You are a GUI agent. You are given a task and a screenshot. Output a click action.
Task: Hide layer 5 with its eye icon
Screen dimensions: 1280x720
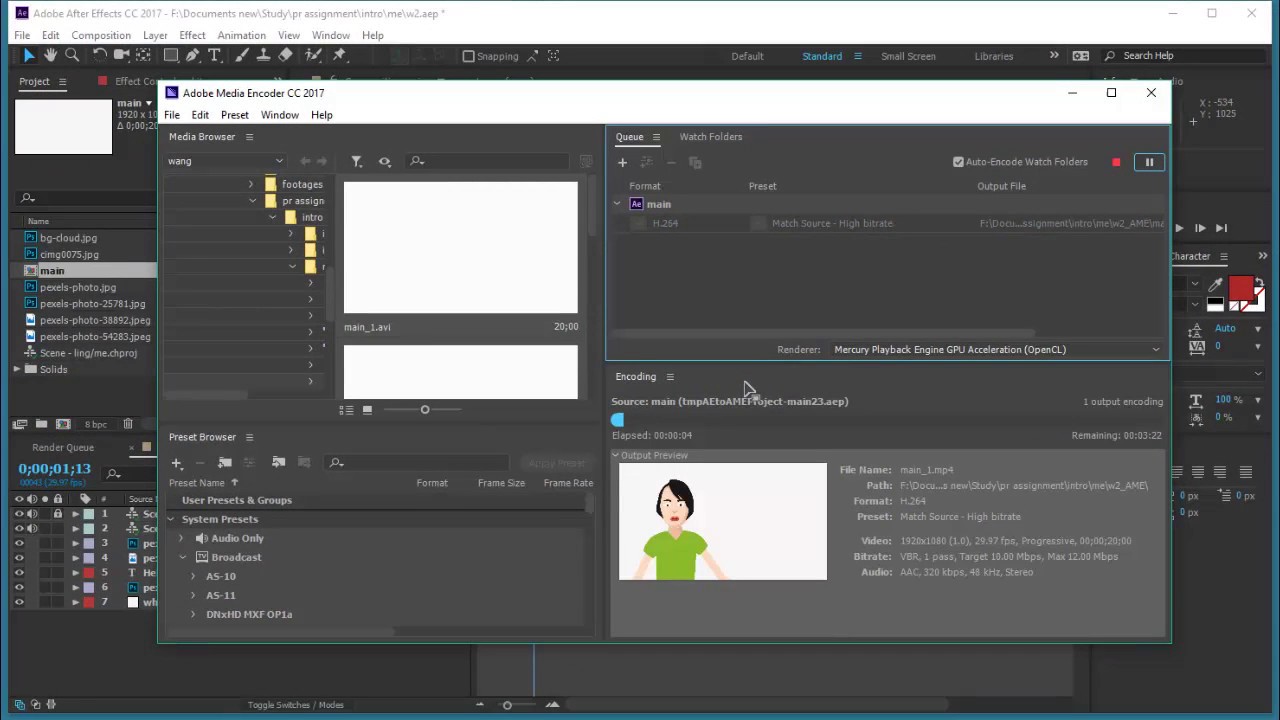click(x=19, y=573)
